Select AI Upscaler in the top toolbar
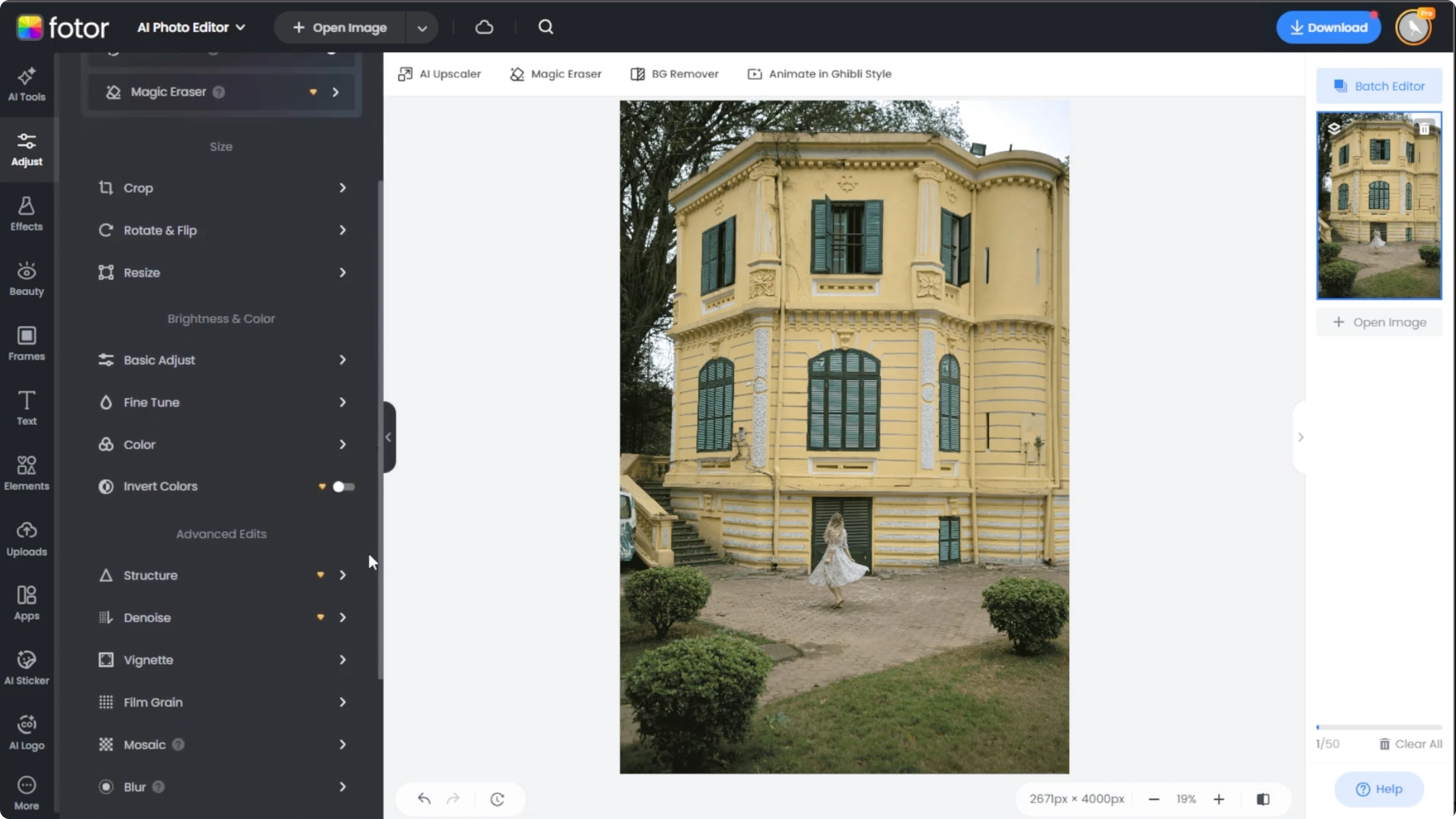Screen dimensions: 1456x819 tap(439, 74)
